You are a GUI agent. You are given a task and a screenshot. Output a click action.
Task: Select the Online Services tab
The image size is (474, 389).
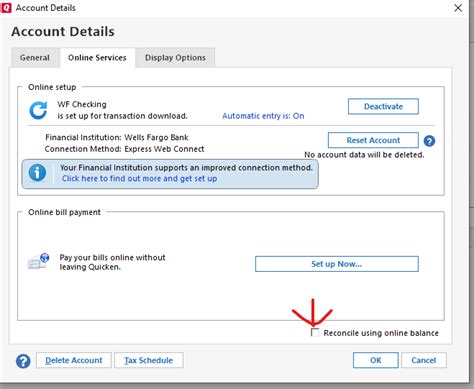[x=97, y=58]
